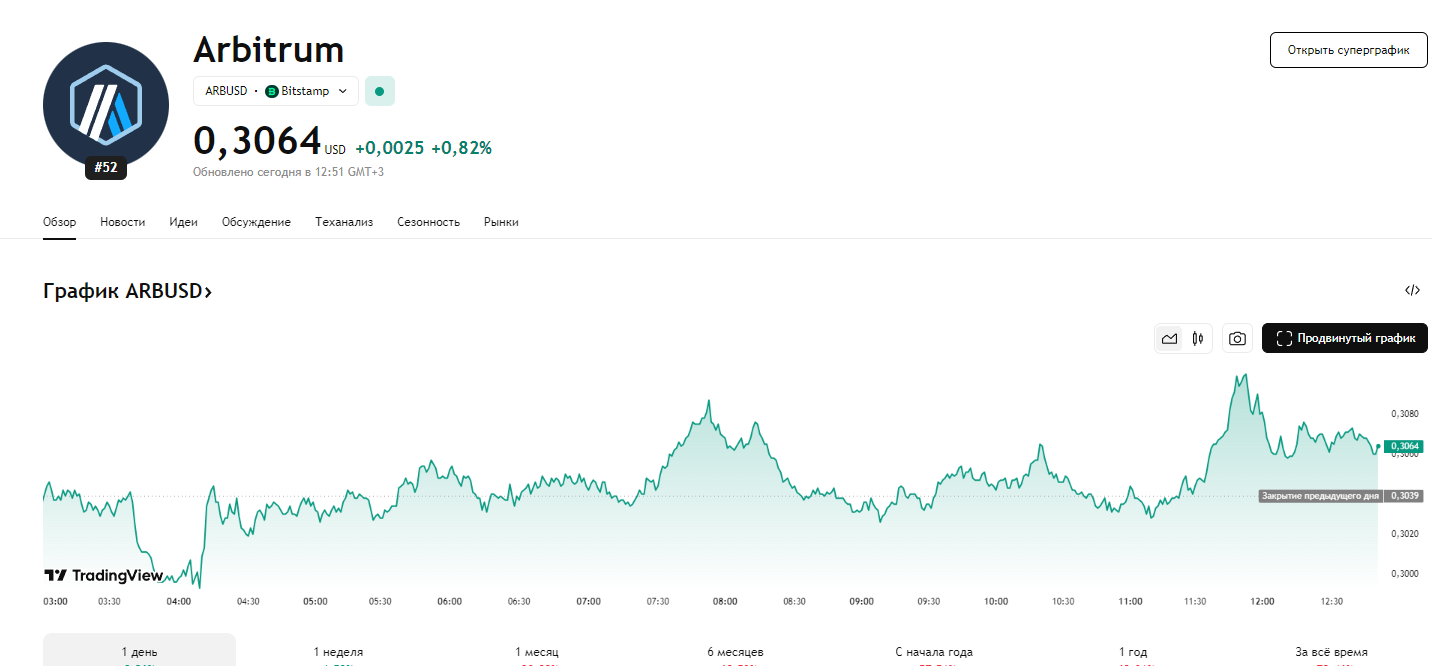Open the График ARBUSD heading link
Screen dimensions: 1432x666
pyautogui.click(x=127, y=291)
